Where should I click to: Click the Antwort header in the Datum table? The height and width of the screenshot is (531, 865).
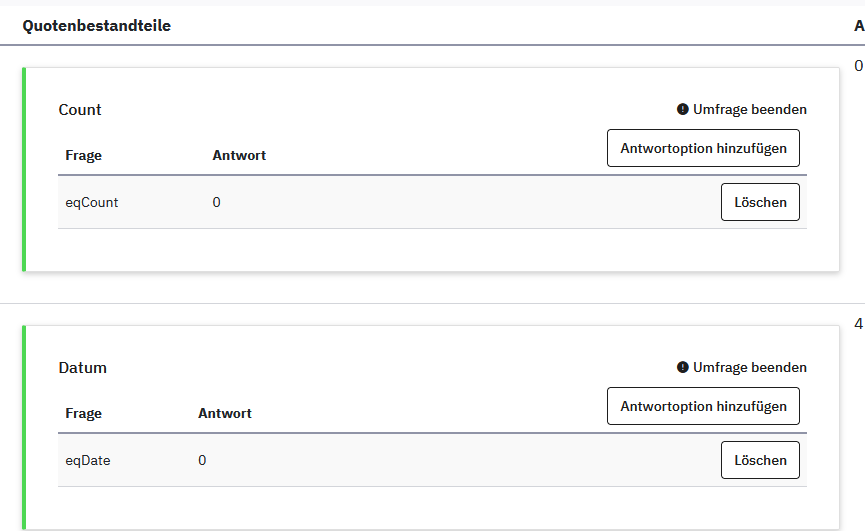point(225,413)
